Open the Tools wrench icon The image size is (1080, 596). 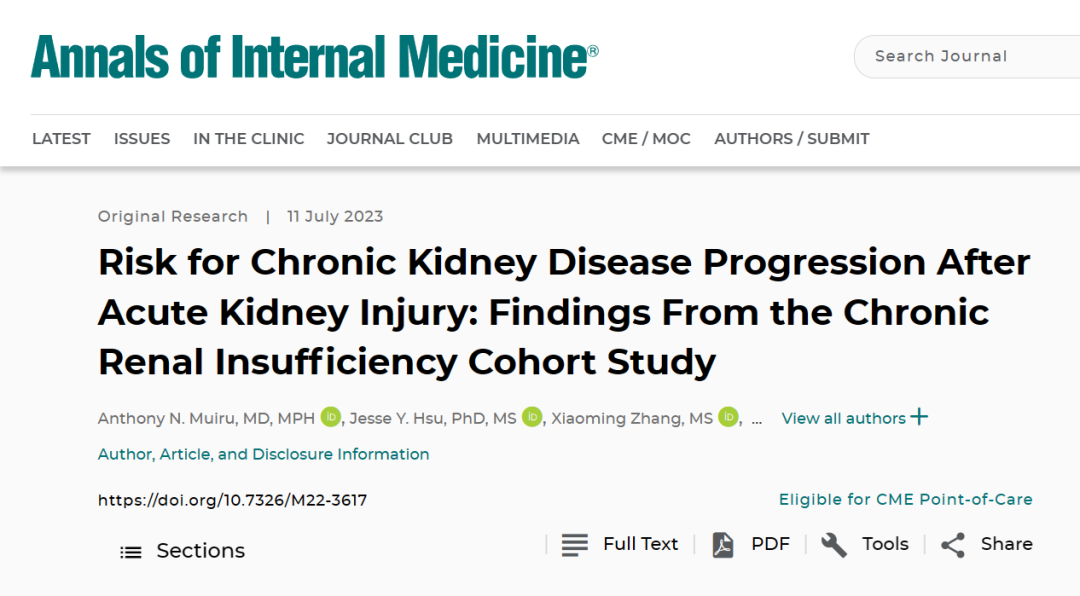(833, 544)
